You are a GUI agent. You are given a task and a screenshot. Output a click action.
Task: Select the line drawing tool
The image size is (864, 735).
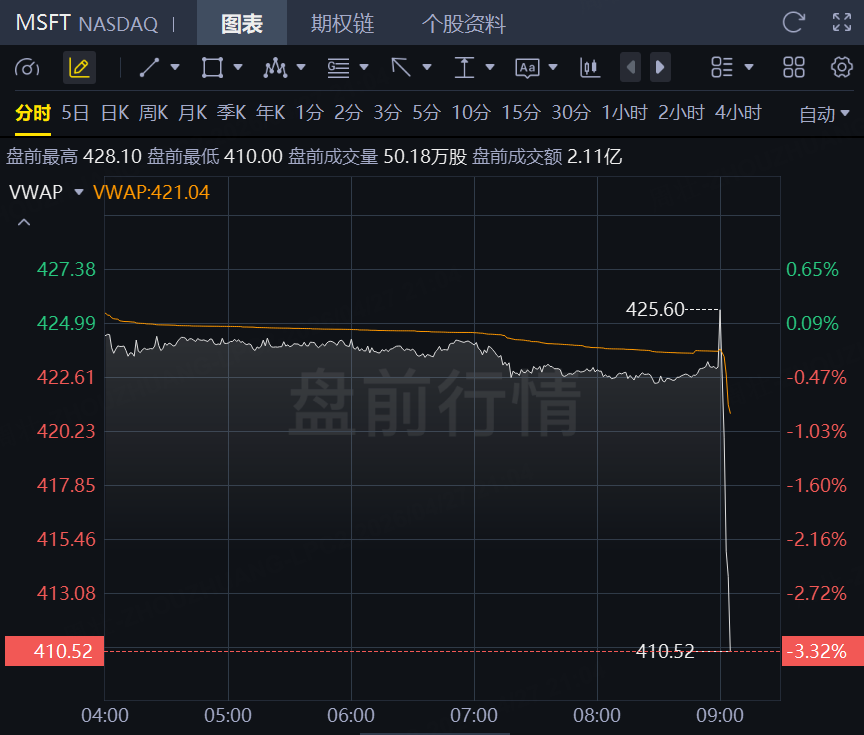pyautogui.click(x=149, y=68)
